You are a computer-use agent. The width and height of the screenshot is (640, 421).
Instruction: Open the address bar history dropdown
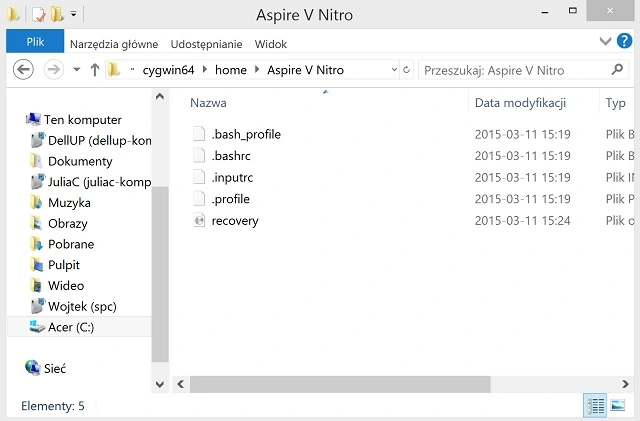click(391, 70)
